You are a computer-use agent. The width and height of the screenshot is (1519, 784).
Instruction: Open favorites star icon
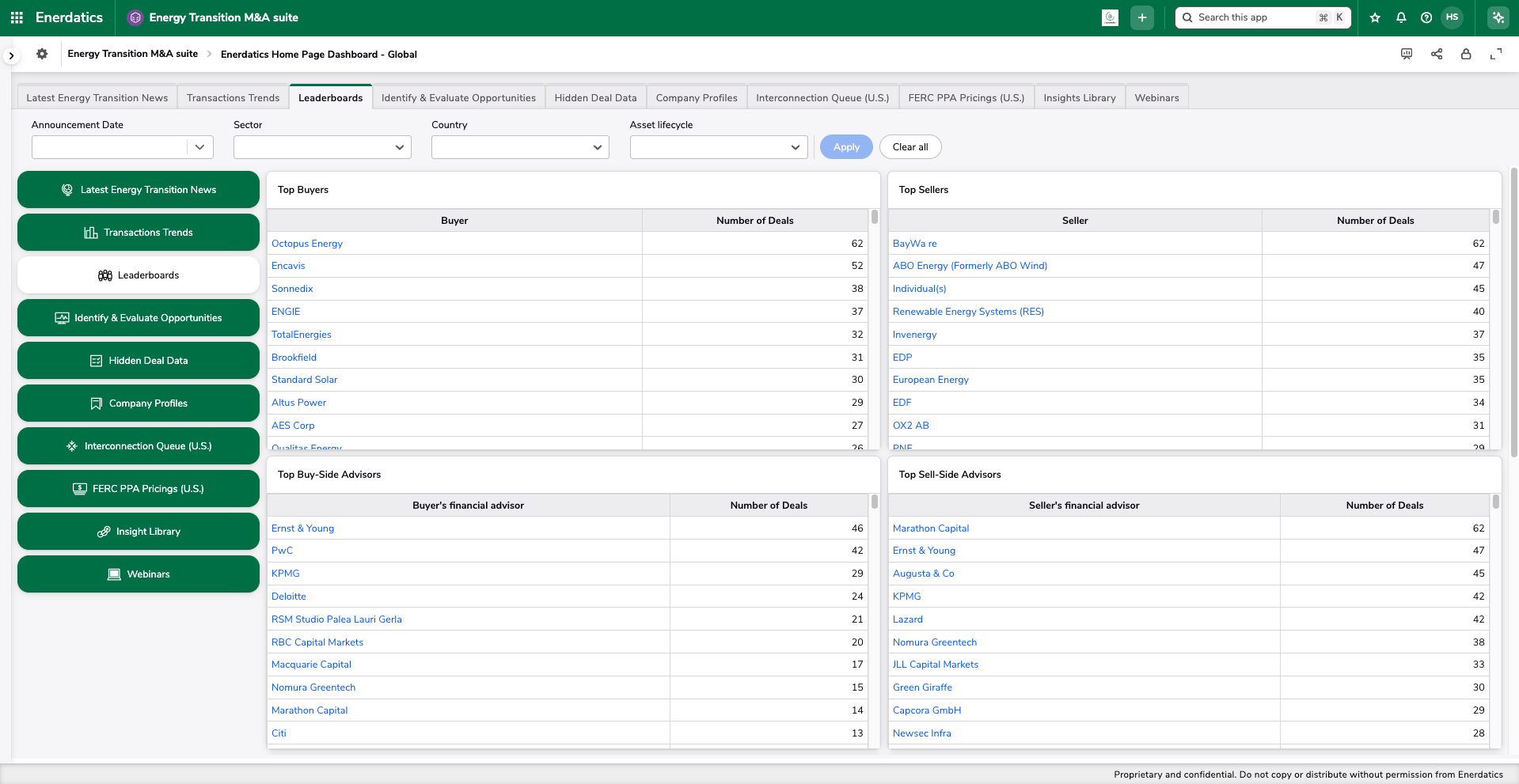pyautogui.click(x=1375, y=17)
